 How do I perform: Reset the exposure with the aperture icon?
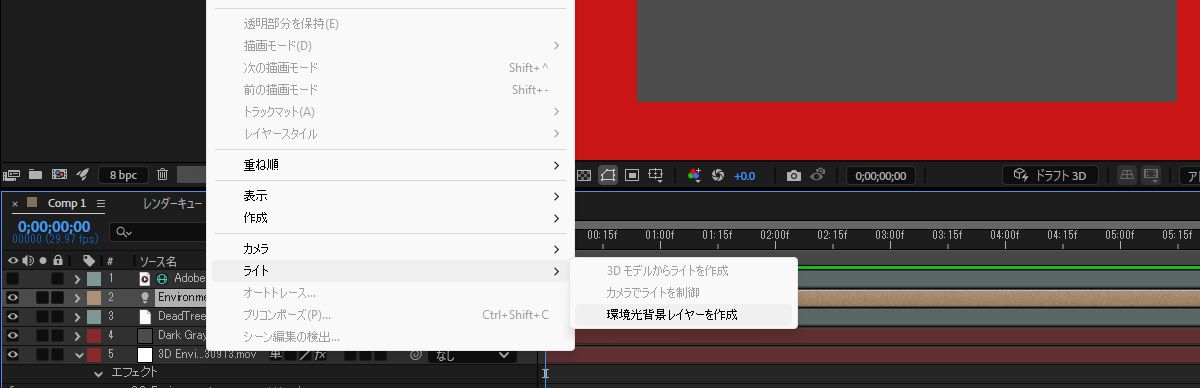717,175
